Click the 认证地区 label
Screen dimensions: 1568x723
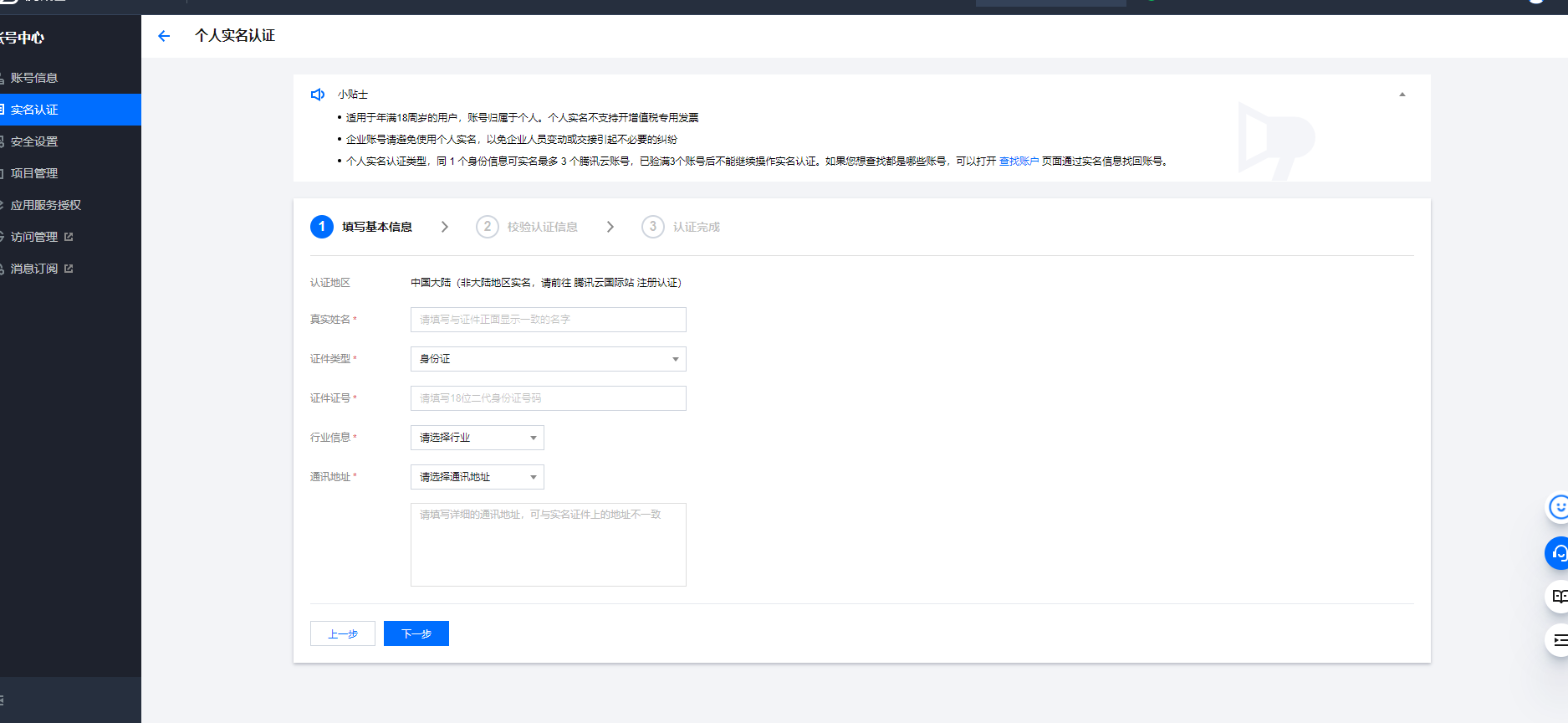click(330, 283)
